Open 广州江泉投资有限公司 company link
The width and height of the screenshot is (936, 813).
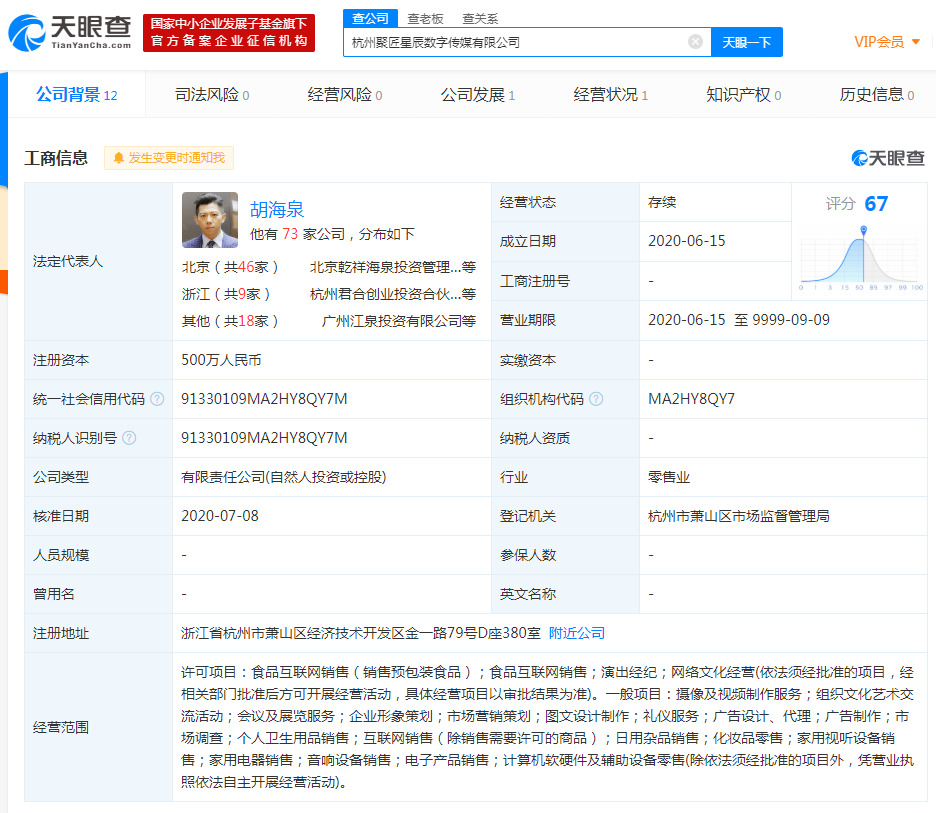point(398,321)
